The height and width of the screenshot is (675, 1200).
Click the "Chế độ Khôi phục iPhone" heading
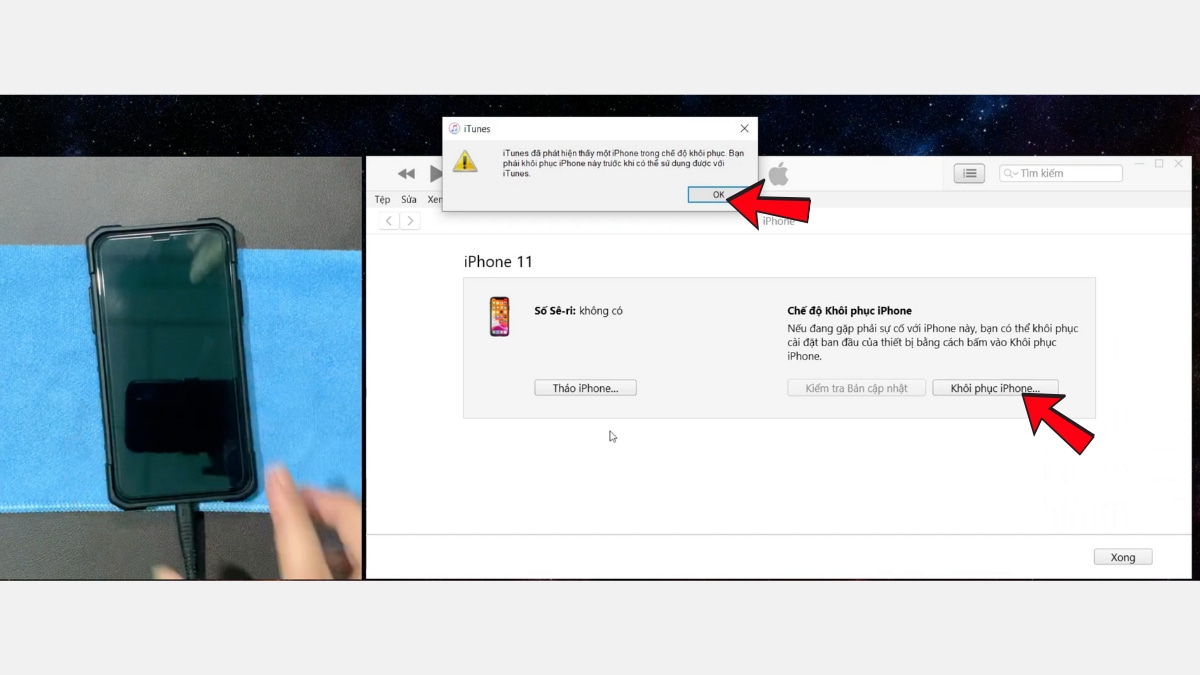850,311
